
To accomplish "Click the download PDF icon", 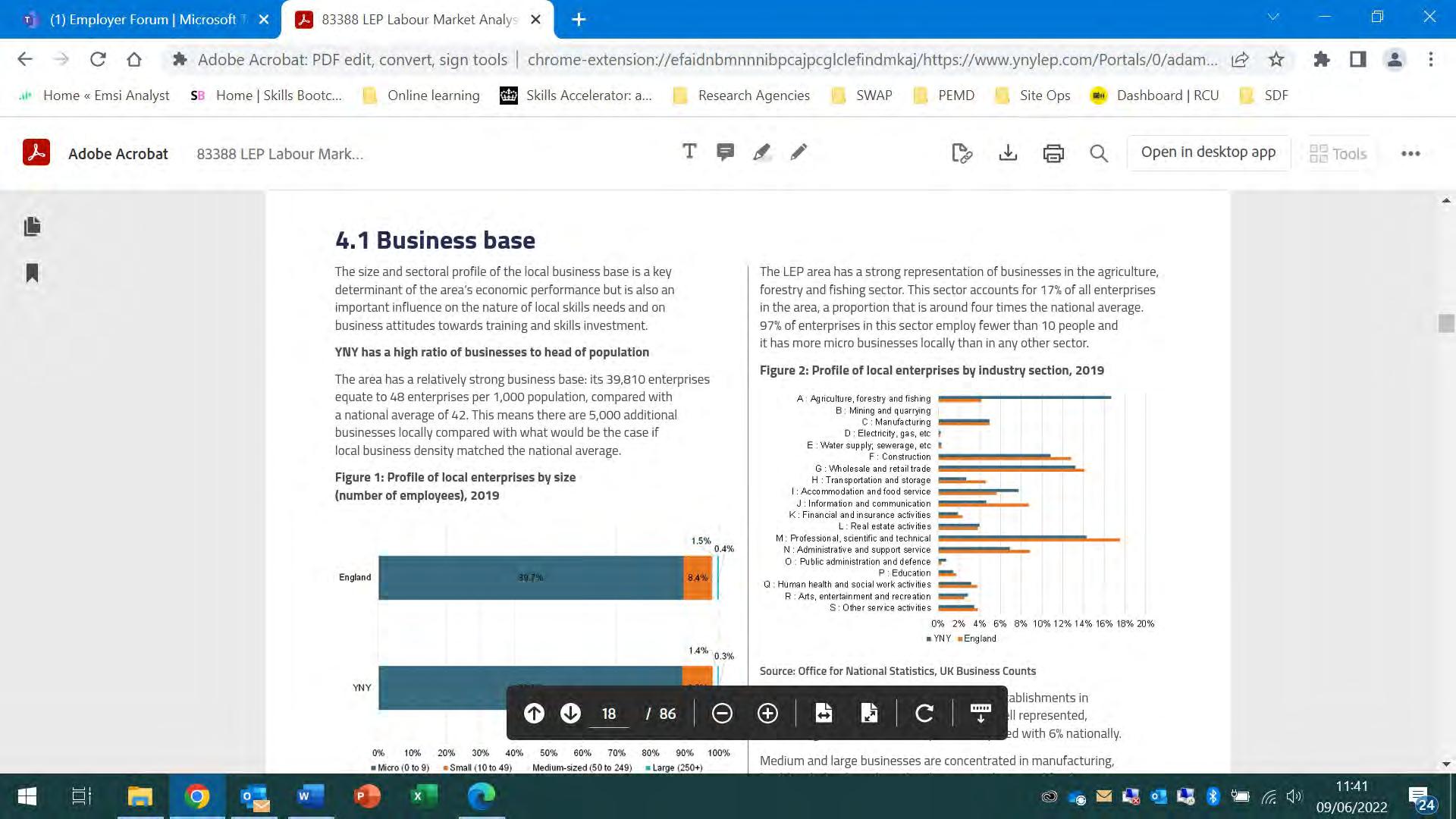I will coord(1008,153).
